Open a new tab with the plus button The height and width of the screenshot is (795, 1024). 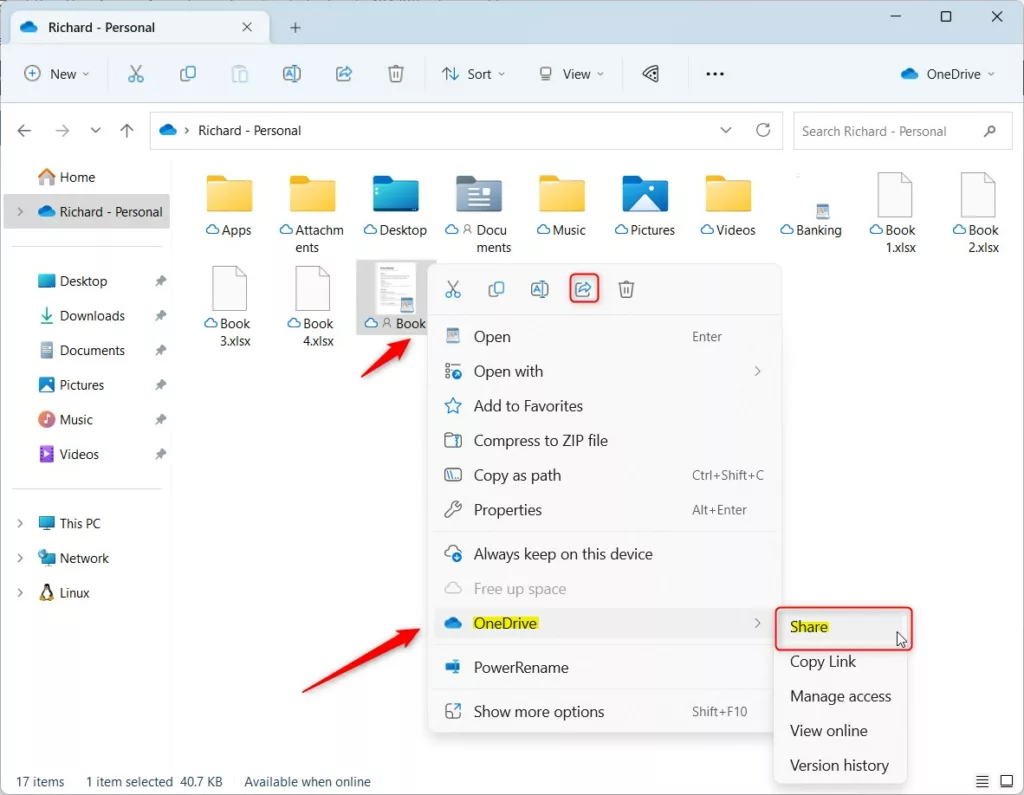(295, 27)
